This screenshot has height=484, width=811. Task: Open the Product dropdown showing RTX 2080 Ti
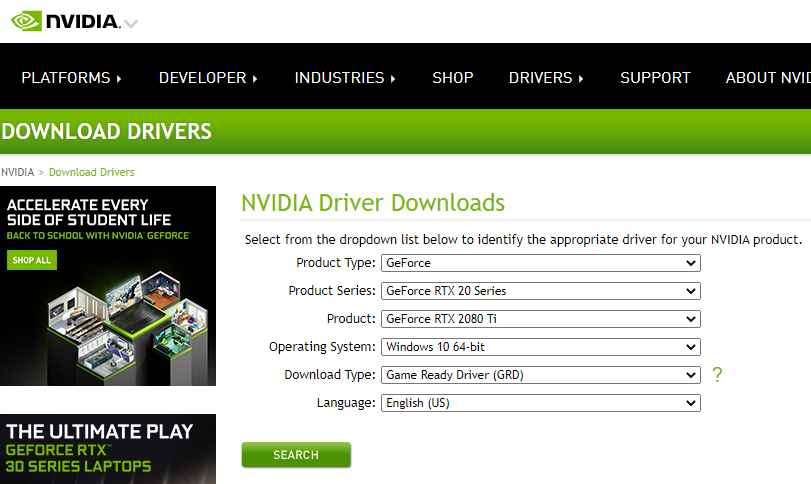(x=540, y=319)
